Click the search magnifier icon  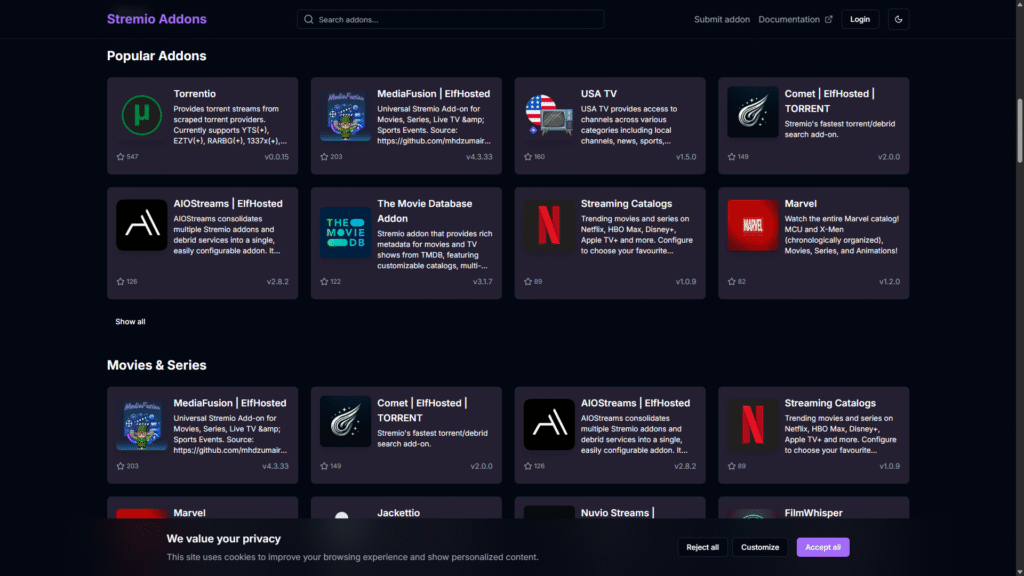(309, 20)
